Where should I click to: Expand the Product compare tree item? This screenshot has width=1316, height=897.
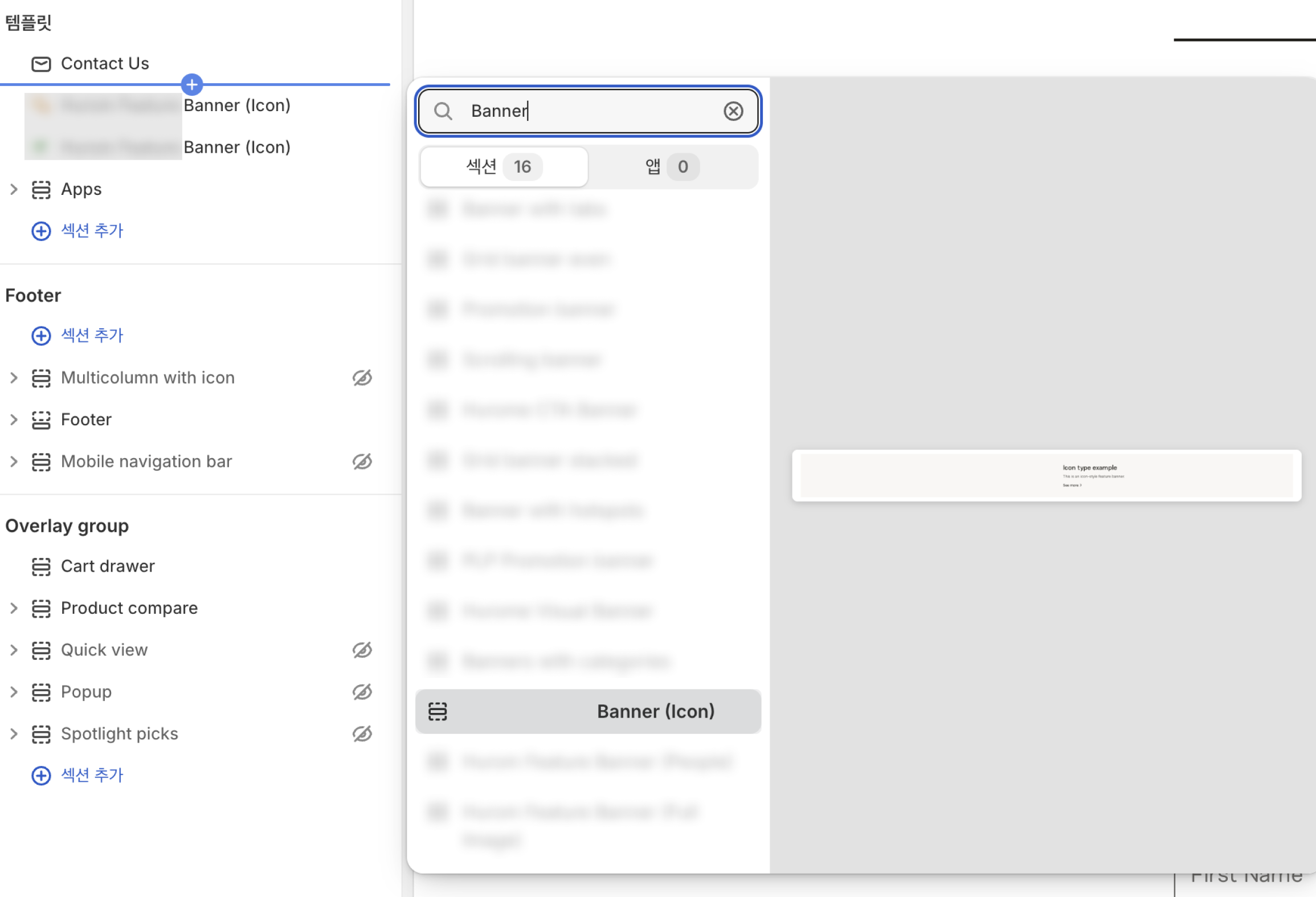(x=14, y=608)
